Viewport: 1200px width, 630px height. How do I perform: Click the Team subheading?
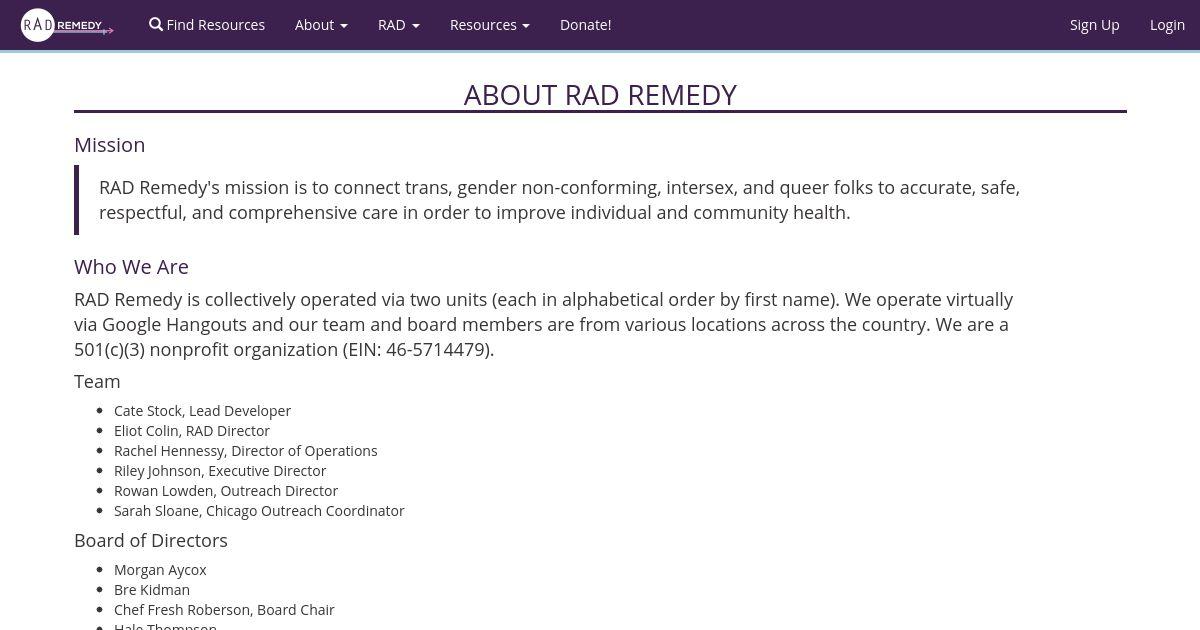[97, 382]
